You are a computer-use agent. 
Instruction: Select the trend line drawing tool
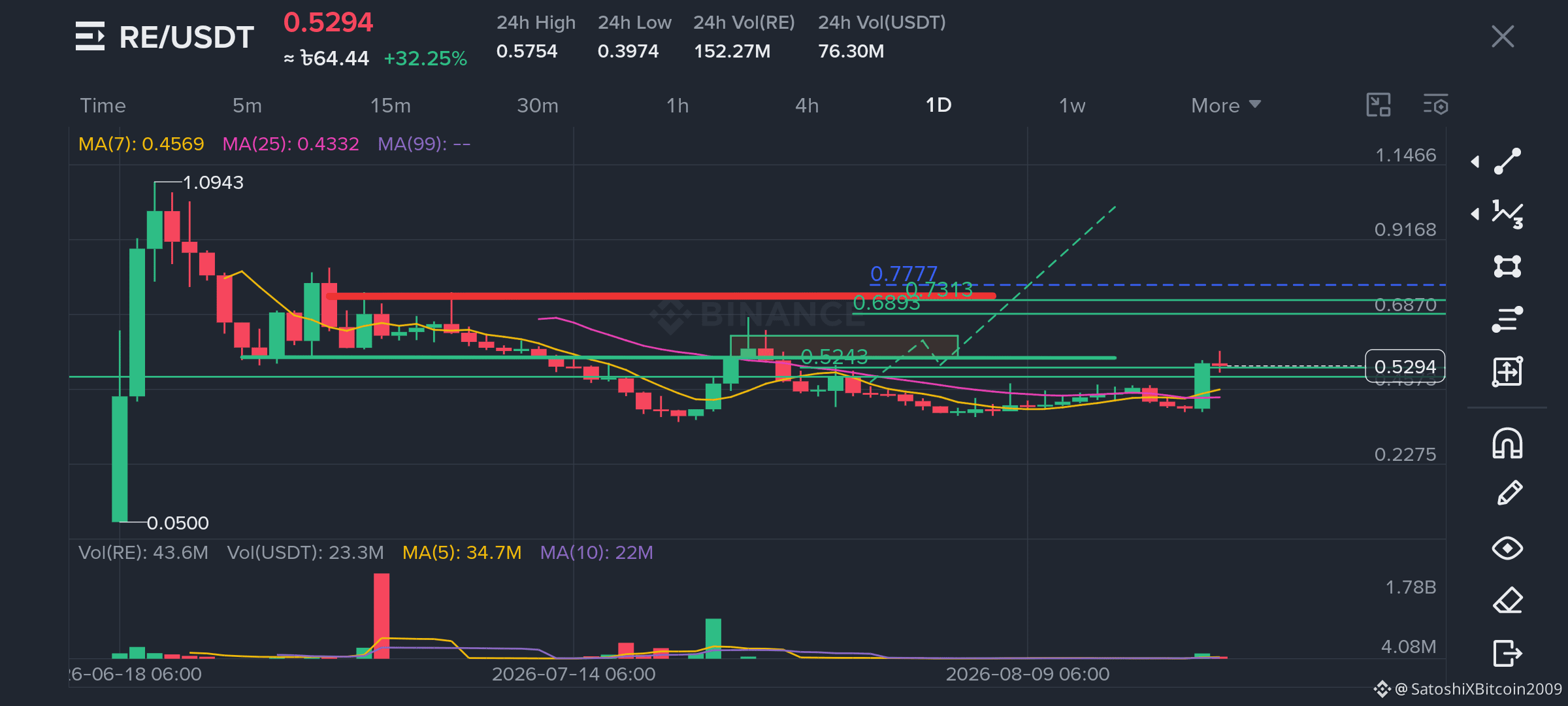click(x=1507, y=161)
